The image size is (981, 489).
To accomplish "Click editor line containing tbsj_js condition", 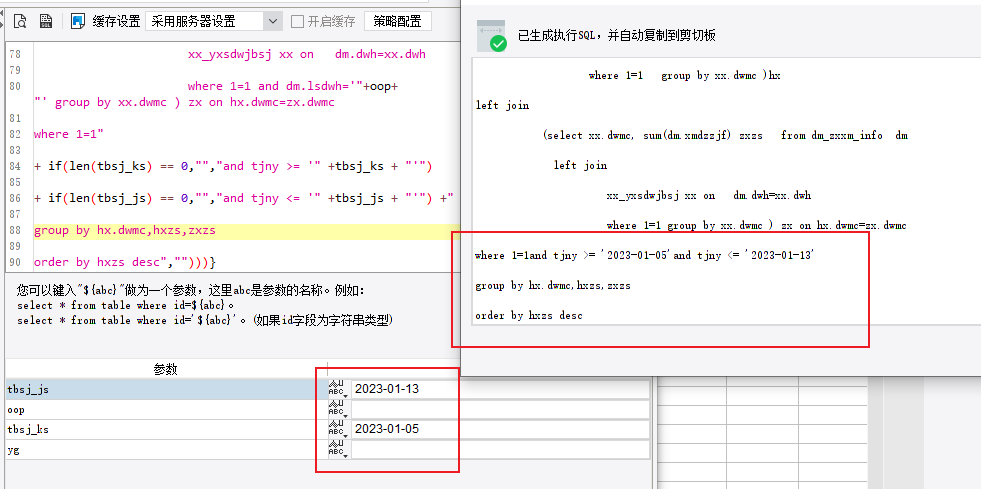I will tap(243, 198).
